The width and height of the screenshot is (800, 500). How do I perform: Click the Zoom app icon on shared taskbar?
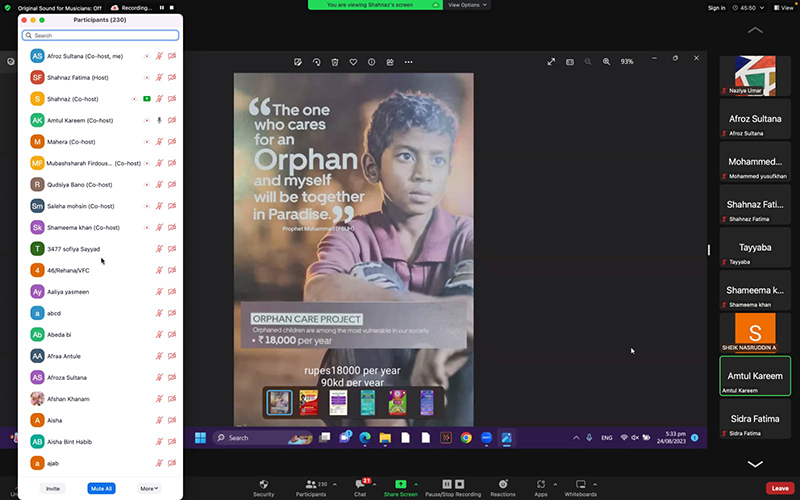pos(486,438)
